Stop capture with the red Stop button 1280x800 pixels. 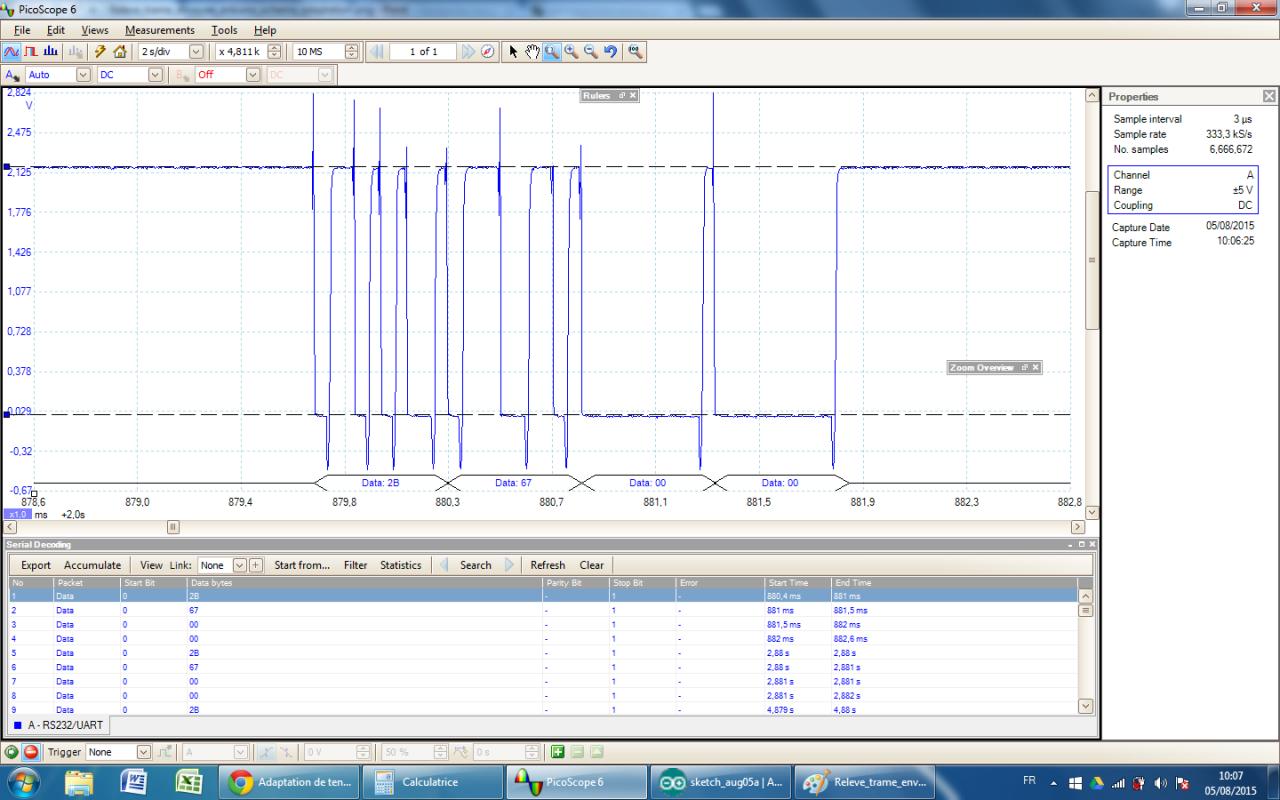tap(31, 752)
